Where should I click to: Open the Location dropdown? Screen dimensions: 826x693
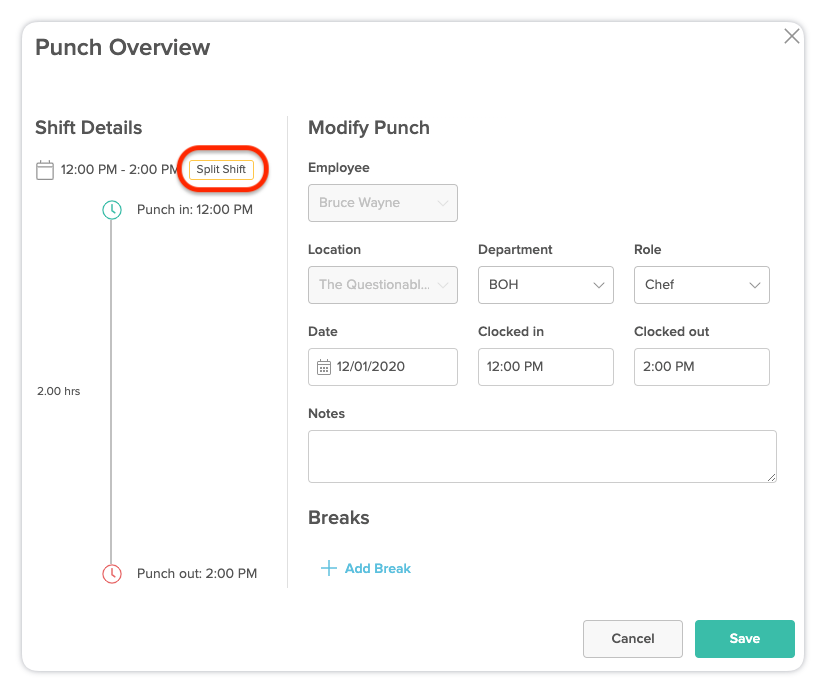coord(383,285)
